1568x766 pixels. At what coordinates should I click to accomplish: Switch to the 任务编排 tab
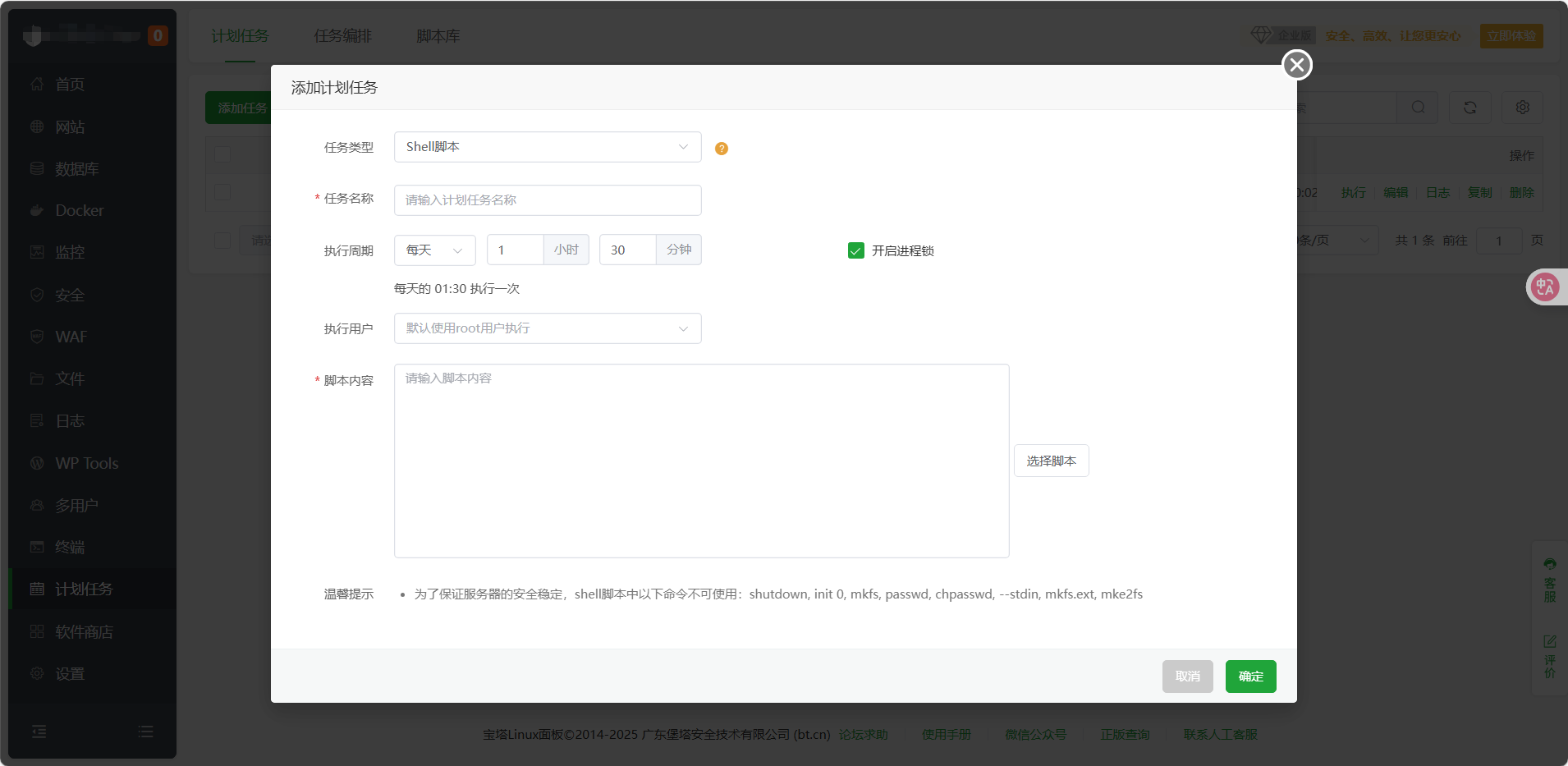click(x=342, y=36)
